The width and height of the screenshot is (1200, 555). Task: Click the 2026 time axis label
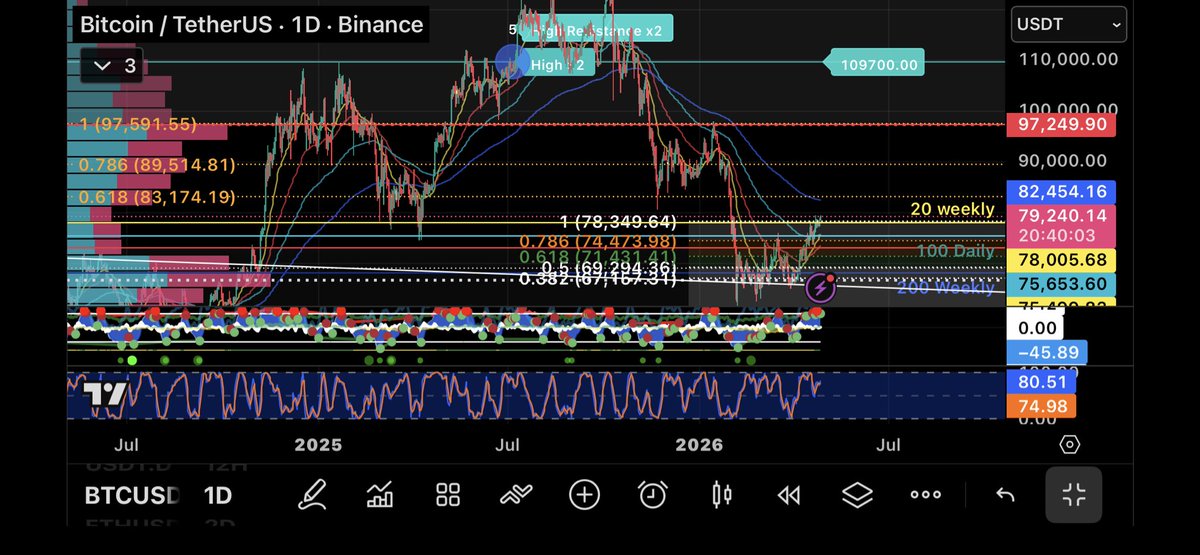(x=699, y=445)
